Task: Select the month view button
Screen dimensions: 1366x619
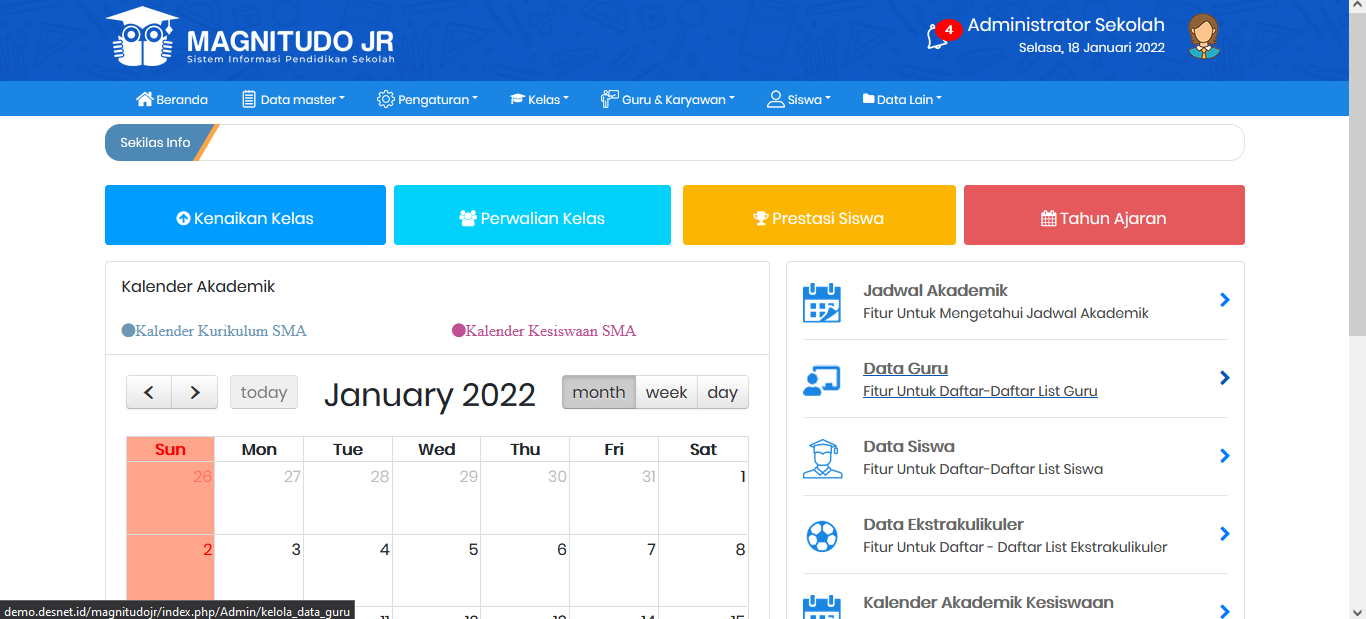Action: point(599,392)
